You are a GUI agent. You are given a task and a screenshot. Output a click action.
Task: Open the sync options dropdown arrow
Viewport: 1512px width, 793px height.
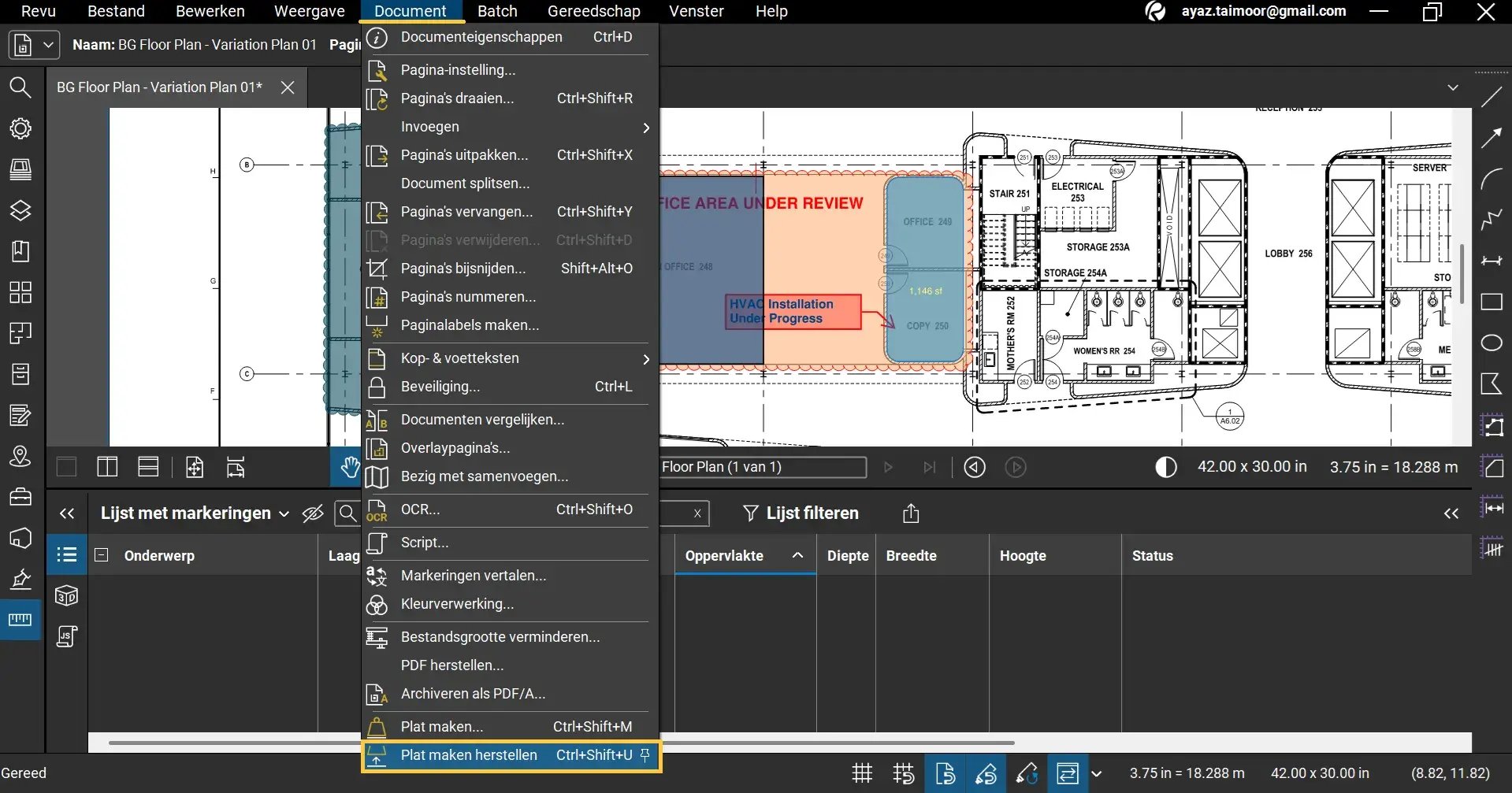pyautogui.click(x=1096, y=773)
